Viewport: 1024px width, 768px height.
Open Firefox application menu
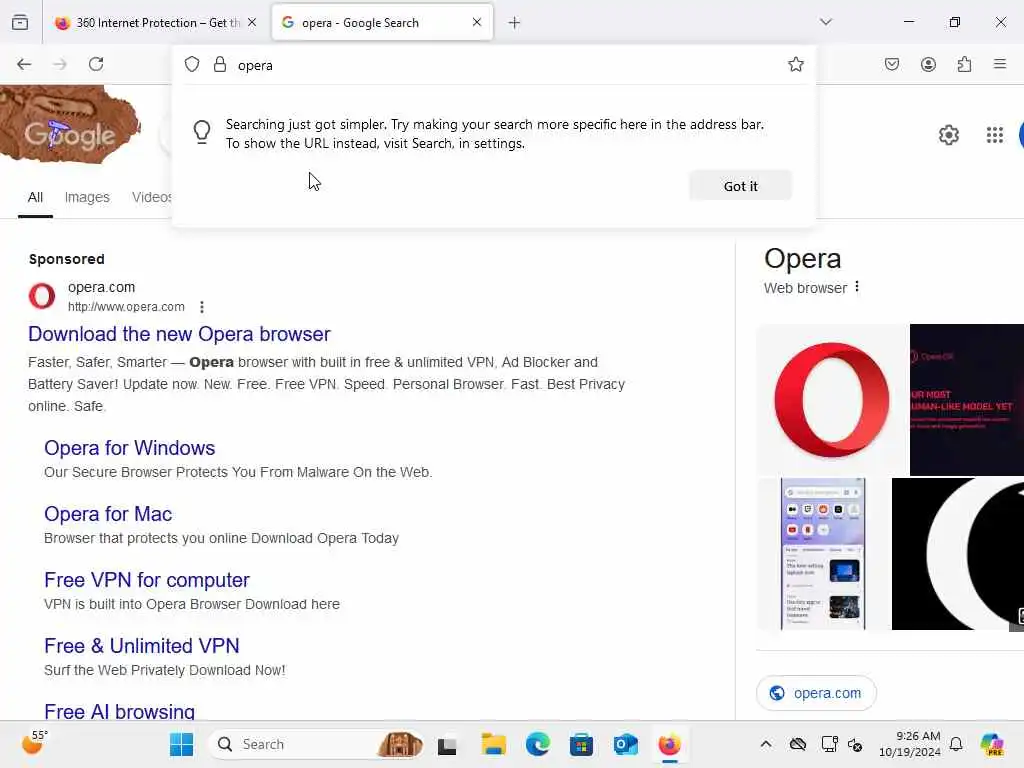(1000, 64)
